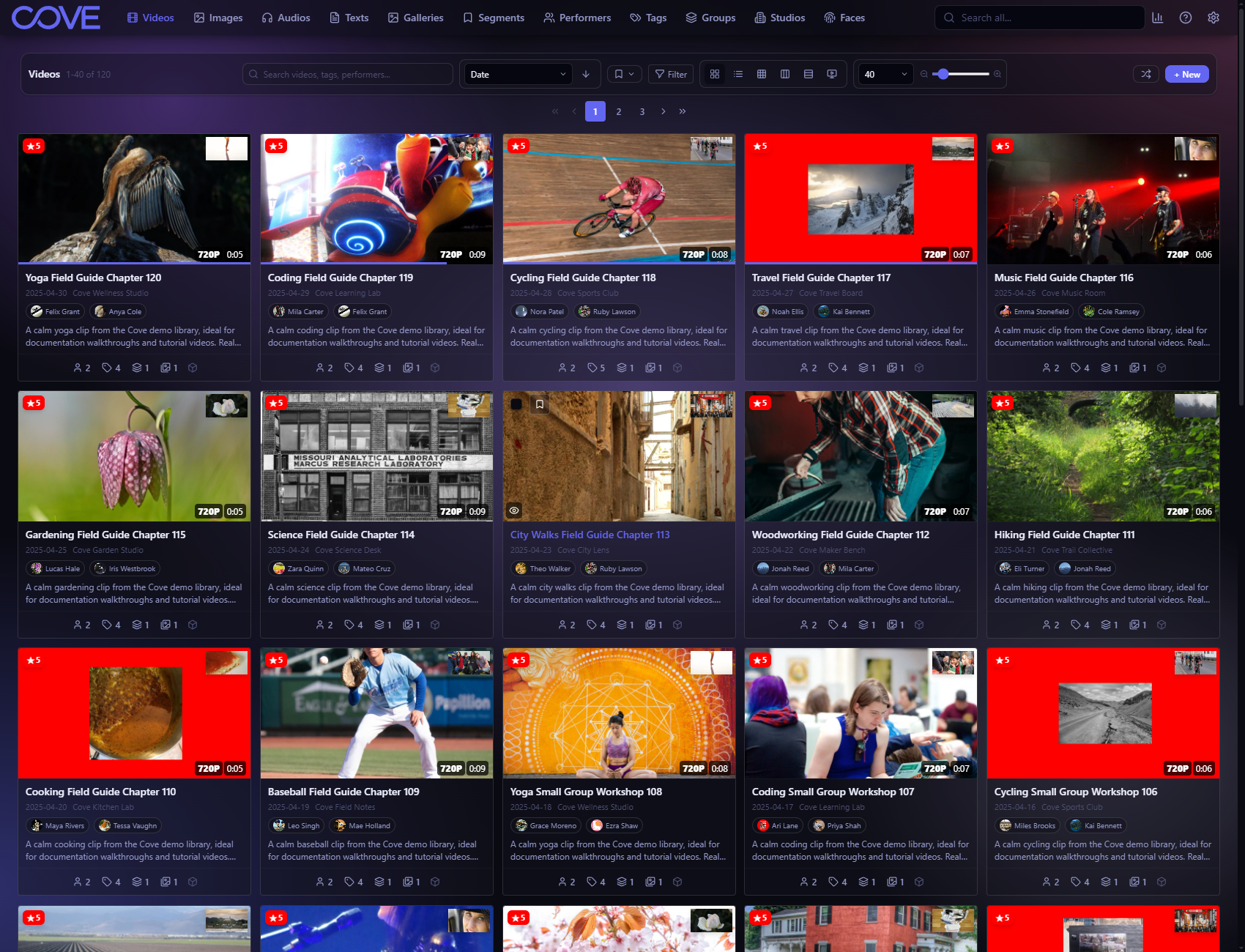Click the cube icon on Gardening Chapter 115

point(193,625)
